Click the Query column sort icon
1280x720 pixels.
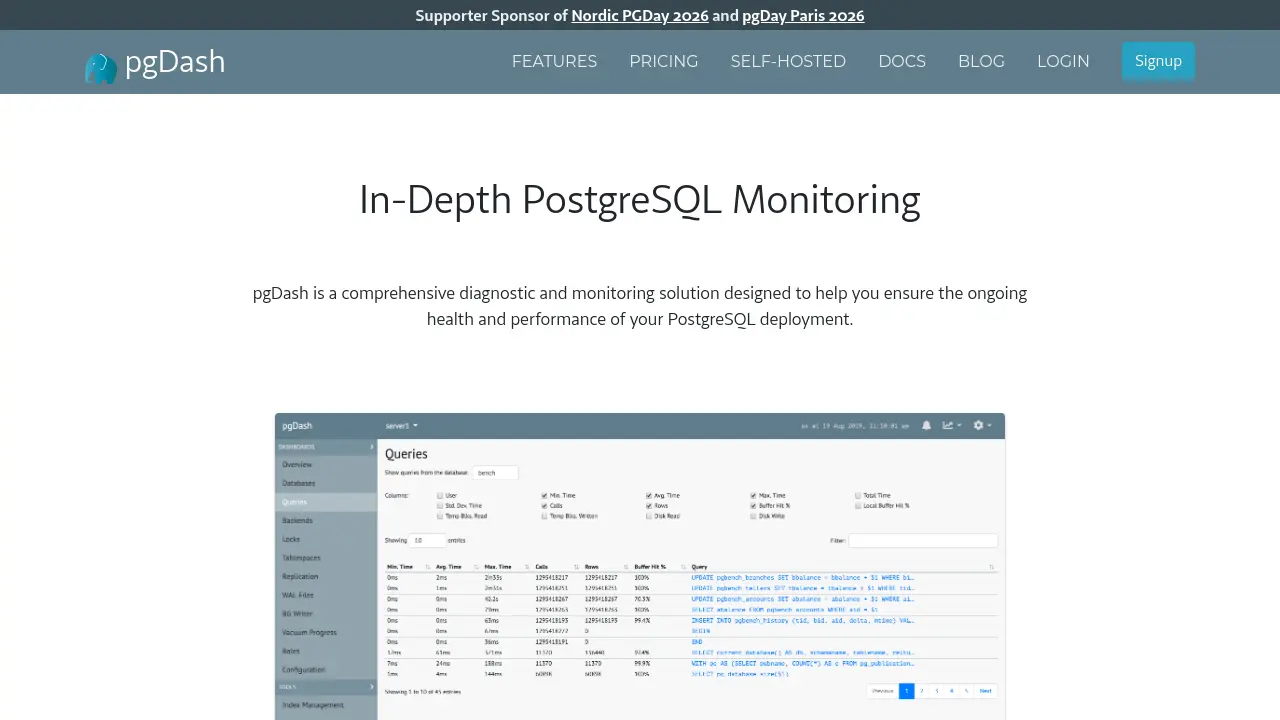(992, 567)
